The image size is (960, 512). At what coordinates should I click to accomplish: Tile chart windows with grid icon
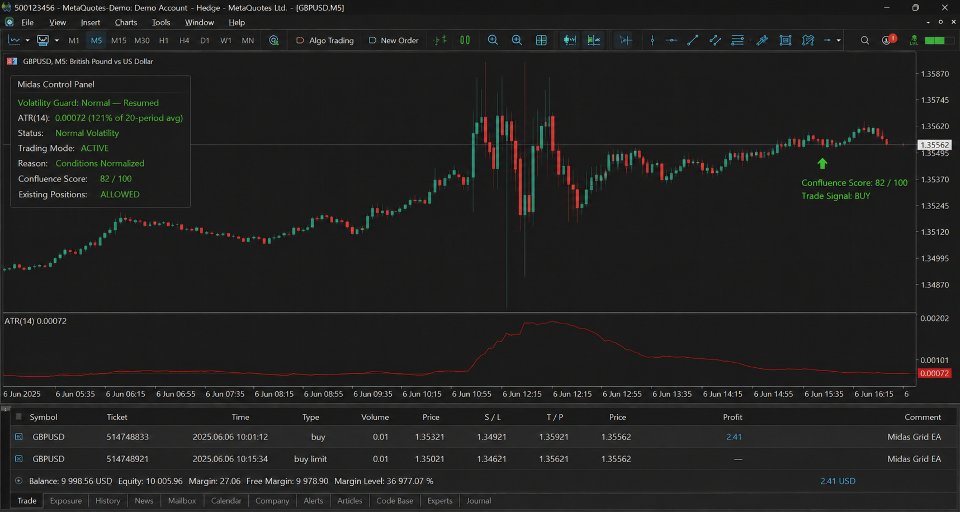pos(541,40)
